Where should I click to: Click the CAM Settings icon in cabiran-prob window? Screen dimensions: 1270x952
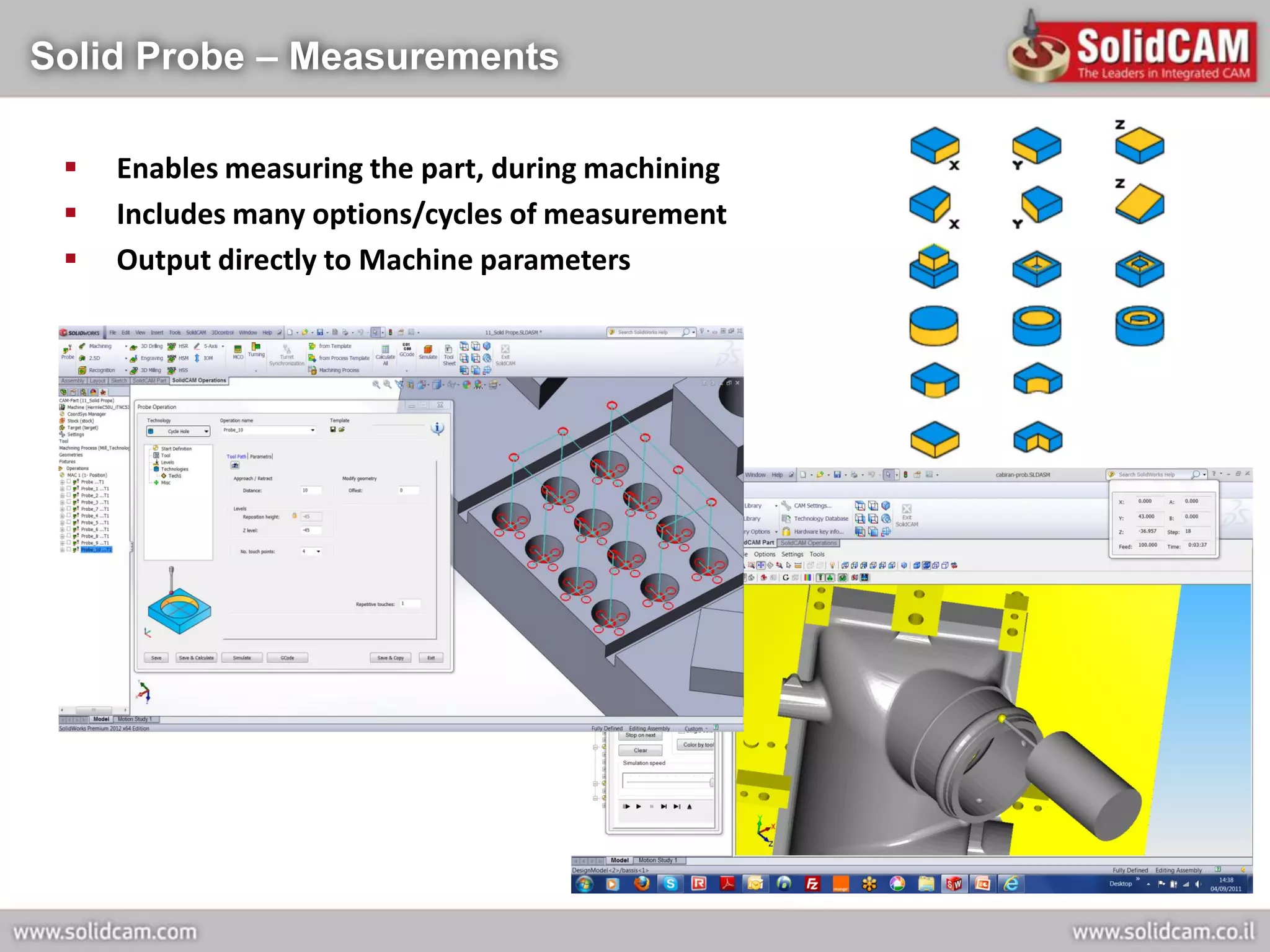(786, 506)
